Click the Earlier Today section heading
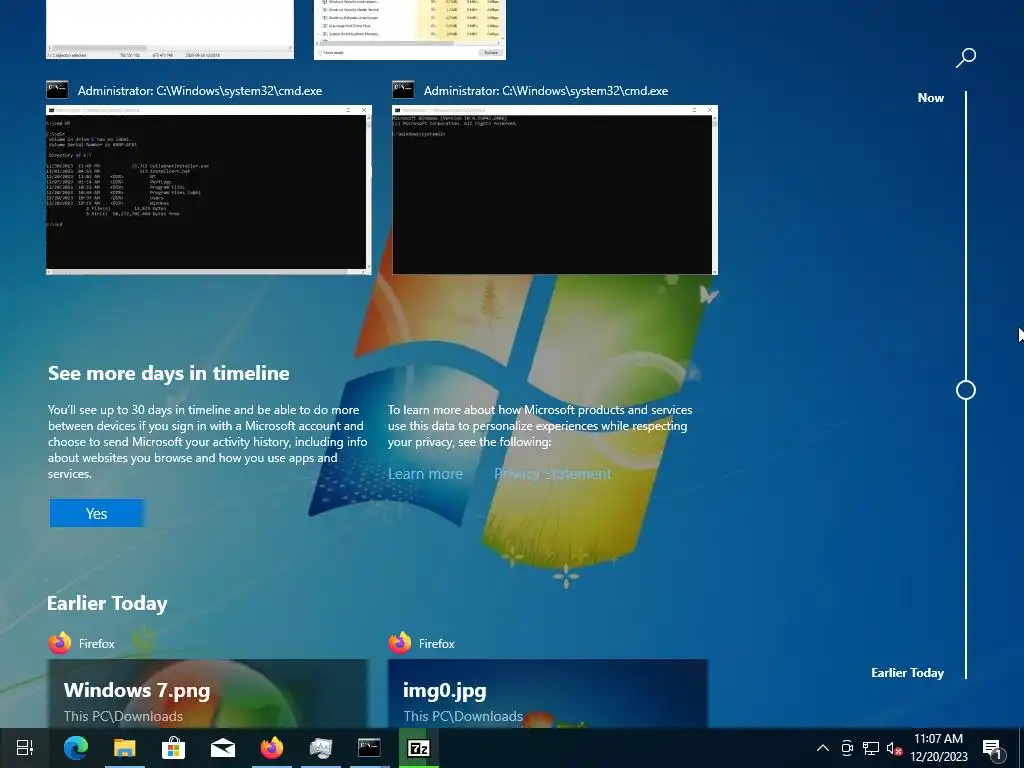 tap(107, 603)
